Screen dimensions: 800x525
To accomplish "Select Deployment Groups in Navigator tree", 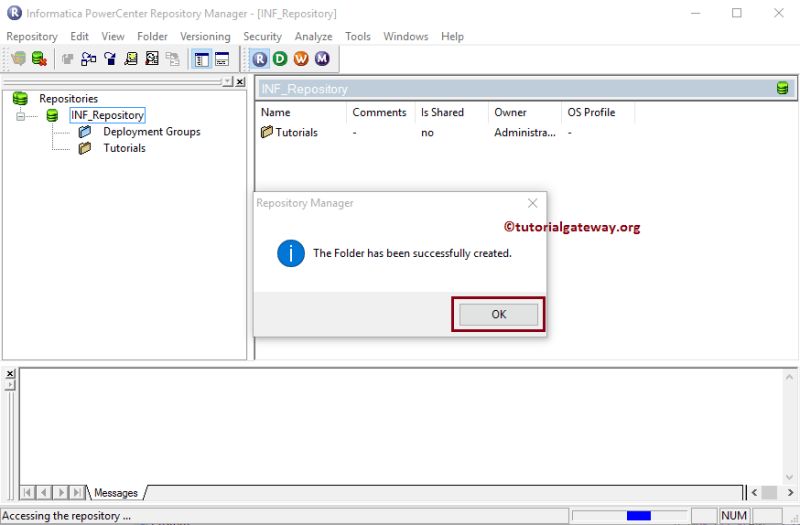I will pyautogui.click(x=152, y=132).
